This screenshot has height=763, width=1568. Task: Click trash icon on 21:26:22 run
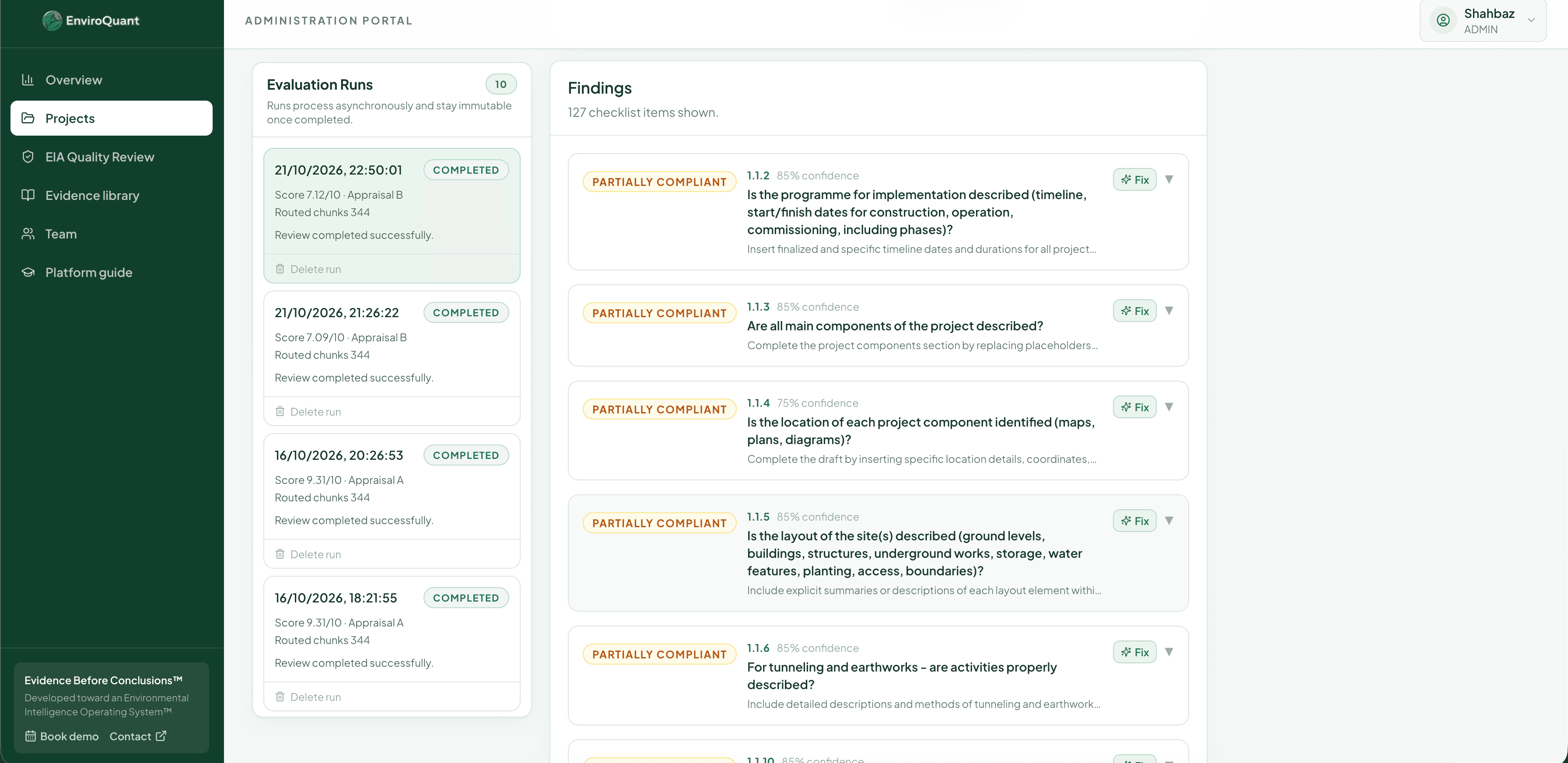point(280,411)
